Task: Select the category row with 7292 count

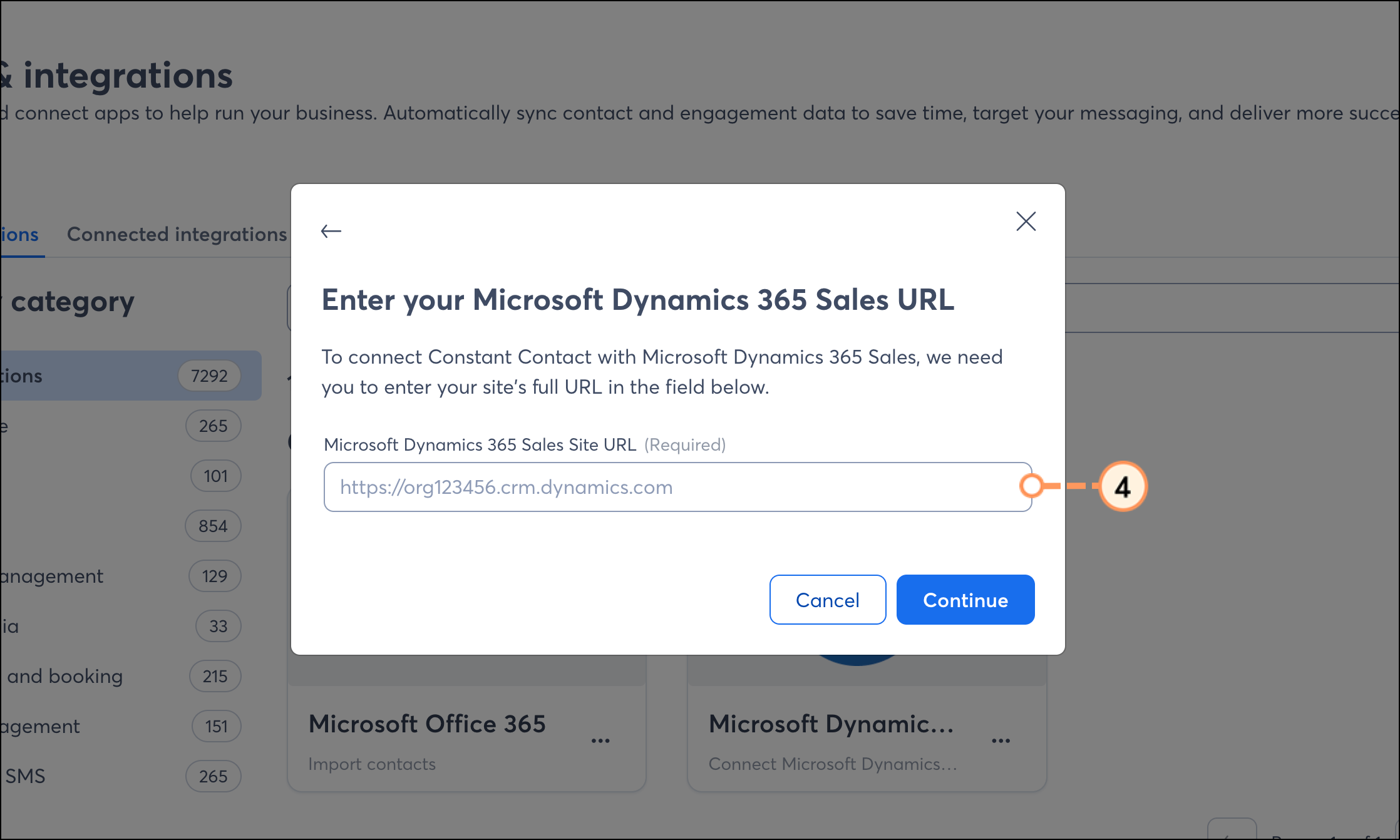Action: (130, 376)
